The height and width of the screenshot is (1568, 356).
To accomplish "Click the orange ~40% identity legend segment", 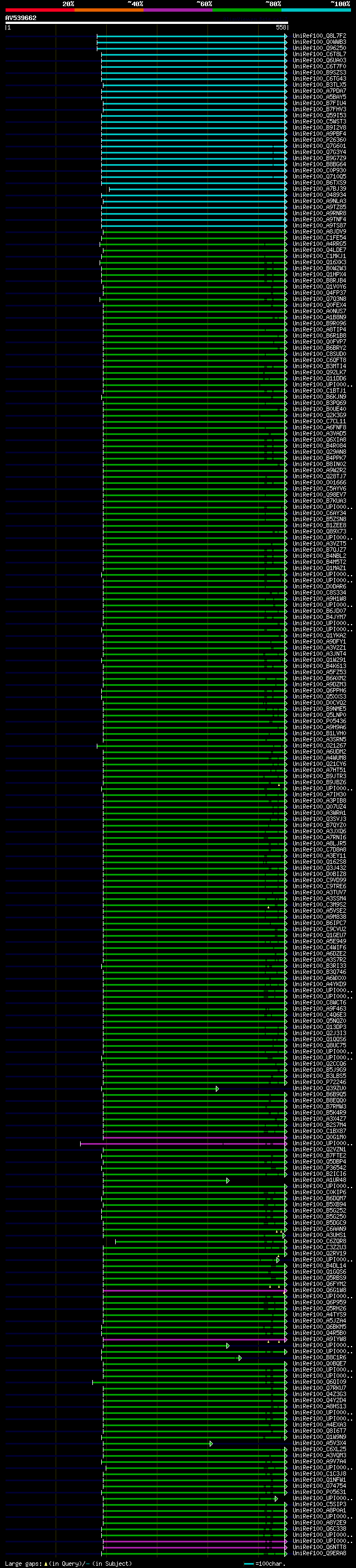I will coord(109,10).
